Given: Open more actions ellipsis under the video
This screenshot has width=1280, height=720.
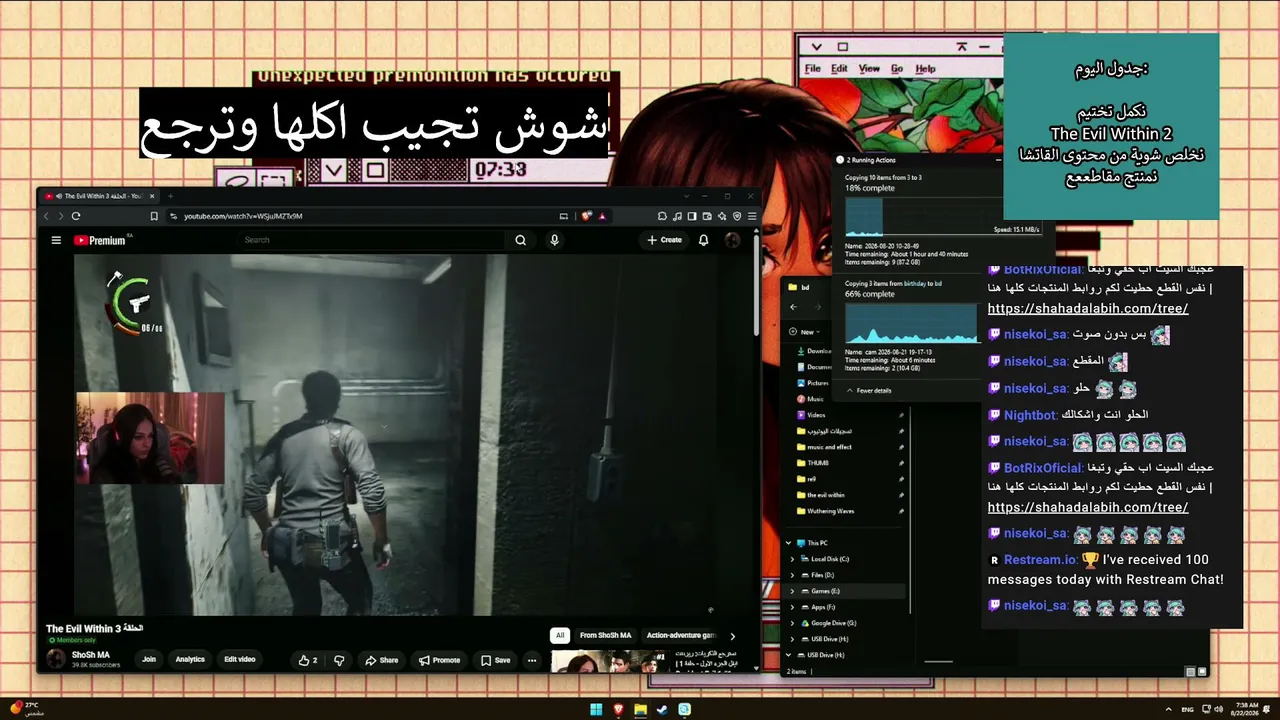Looking at the screenshot, I should pyautogui.click(x=532, y=660).
